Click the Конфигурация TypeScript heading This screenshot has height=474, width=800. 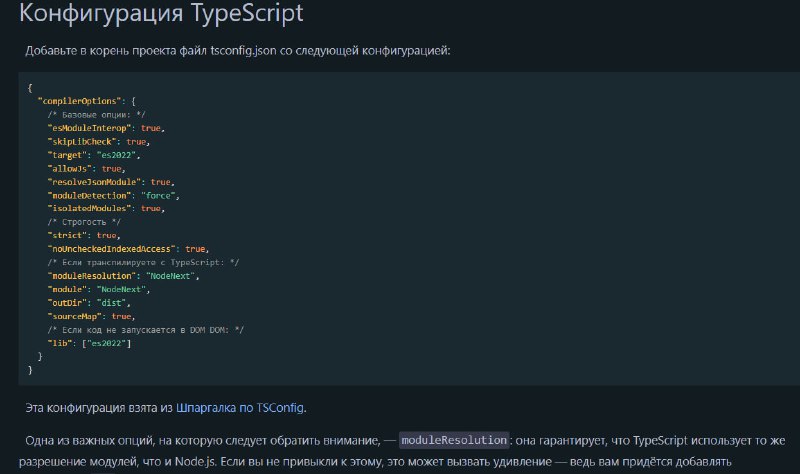(x=161, y=12)
